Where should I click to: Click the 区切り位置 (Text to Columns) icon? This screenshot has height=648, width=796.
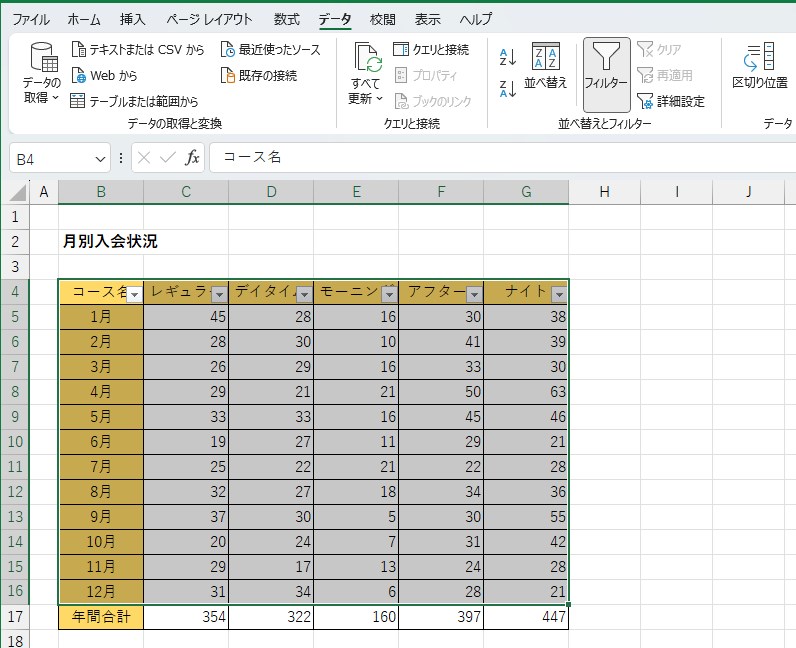[760, 68]
